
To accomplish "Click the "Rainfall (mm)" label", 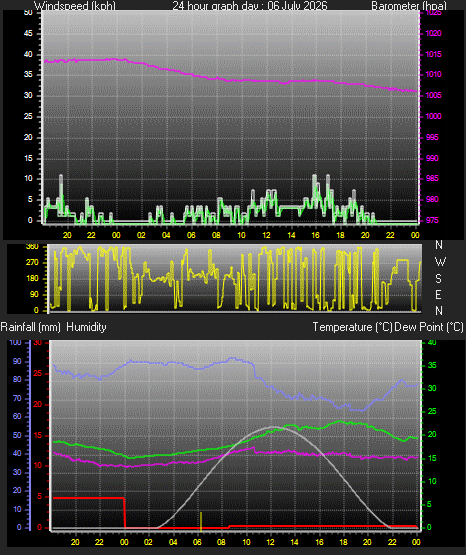I will tap(30, 327).
